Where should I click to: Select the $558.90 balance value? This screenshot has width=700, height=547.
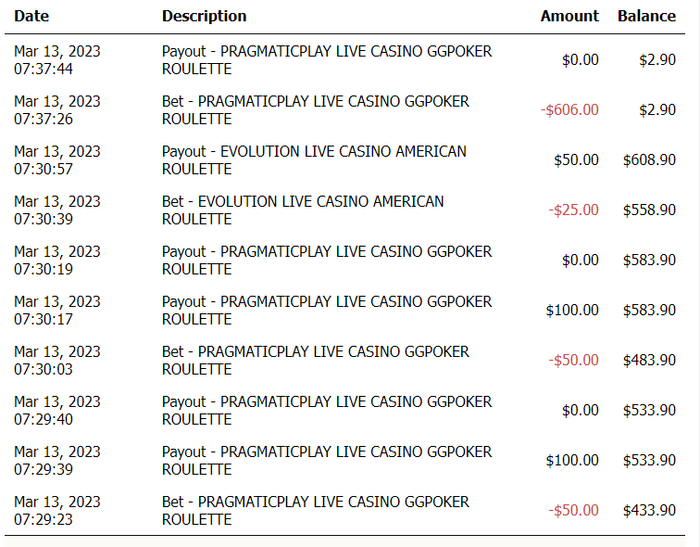click(649, 210)
